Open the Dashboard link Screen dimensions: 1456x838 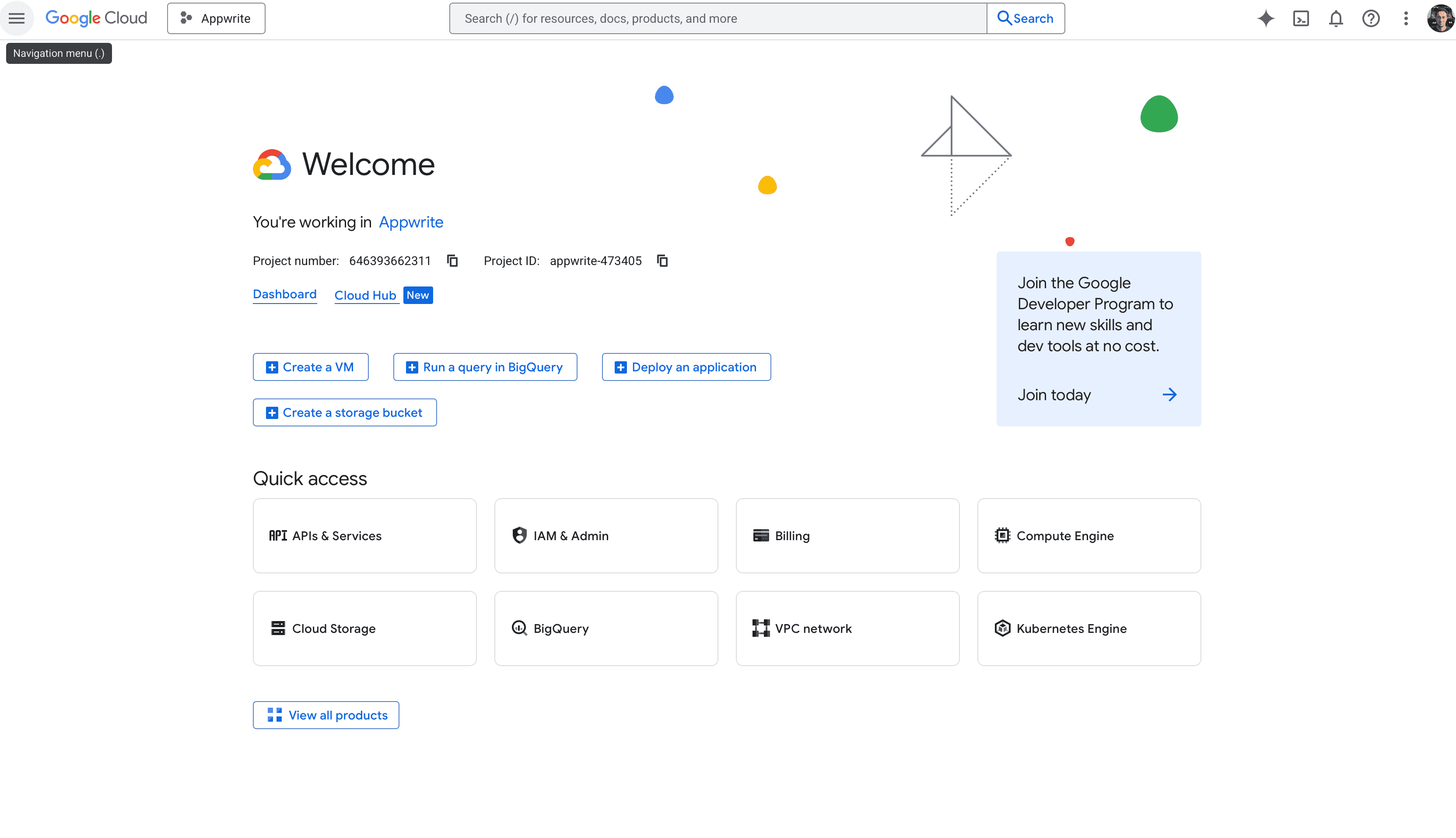click(x=284, y=295)
